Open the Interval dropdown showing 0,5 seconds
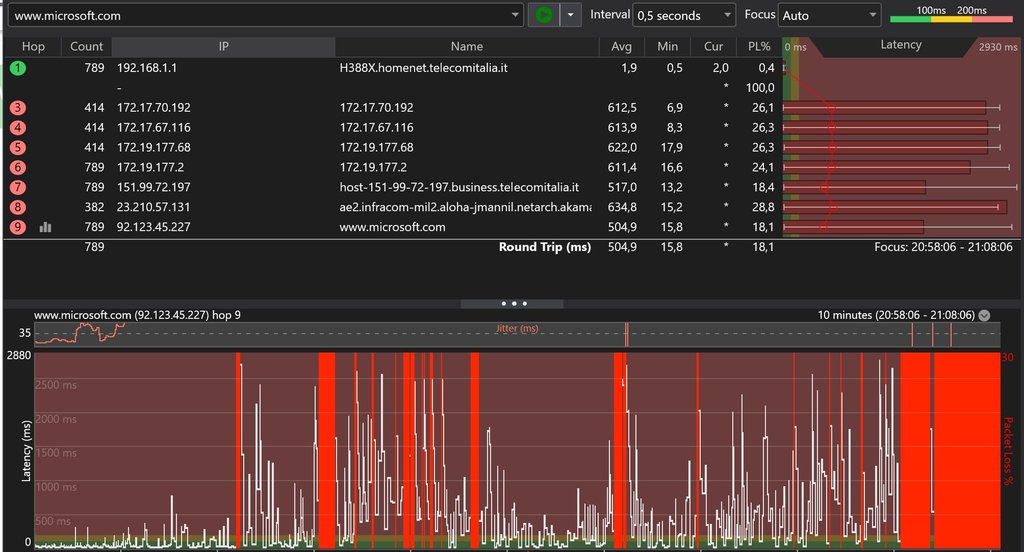This screenshot has height=552, width=1024. click(x=685, y=15)
